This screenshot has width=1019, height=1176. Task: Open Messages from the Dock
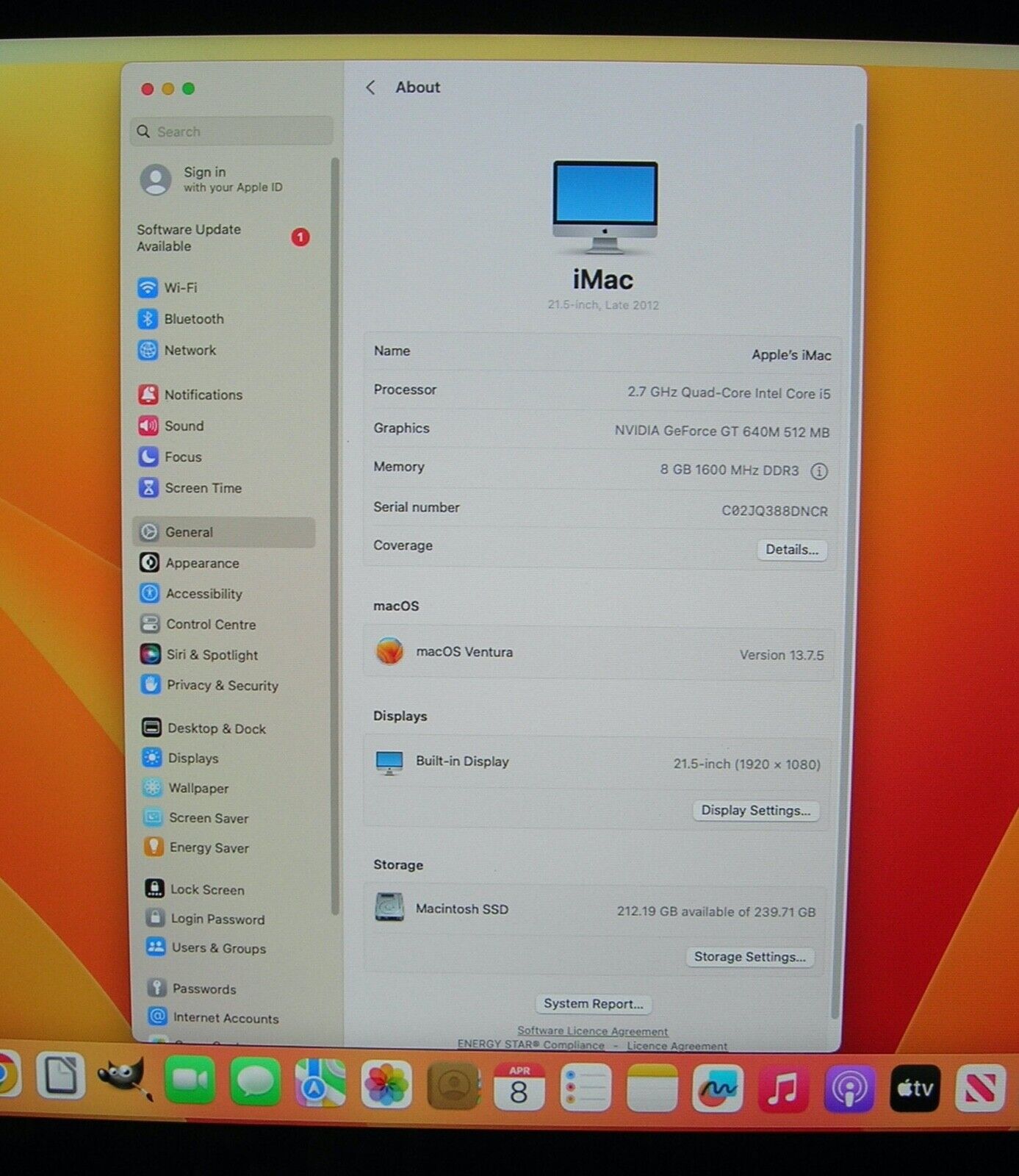click(255, 1082)
